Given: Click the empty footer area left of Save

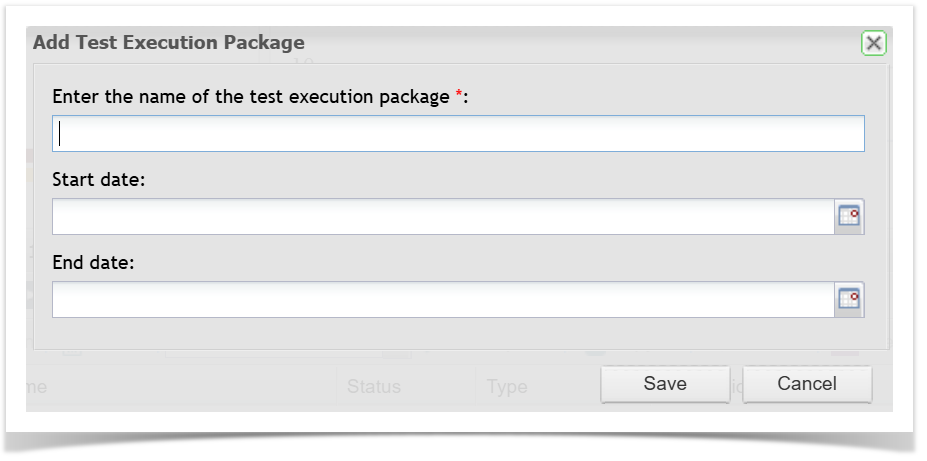Looking at the screenshot, I should pos(200,384).
